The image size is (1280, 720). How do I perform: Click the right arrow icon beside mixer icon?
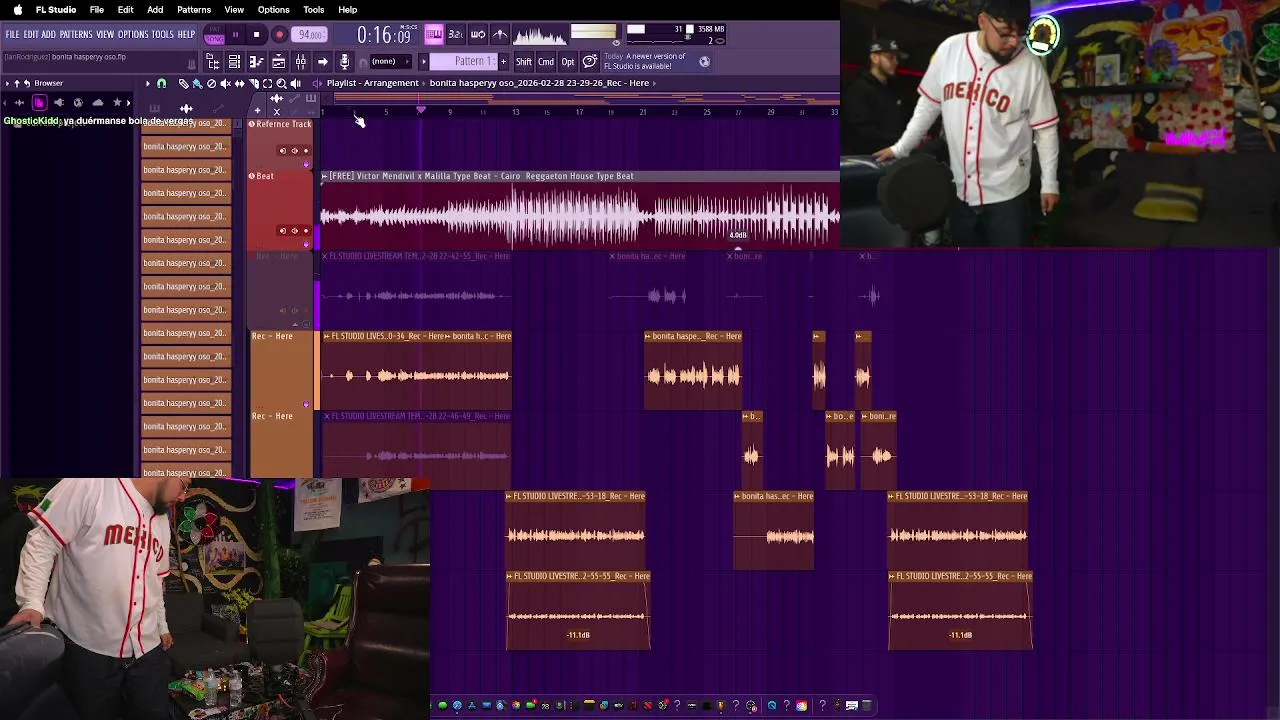coord(323,61)
